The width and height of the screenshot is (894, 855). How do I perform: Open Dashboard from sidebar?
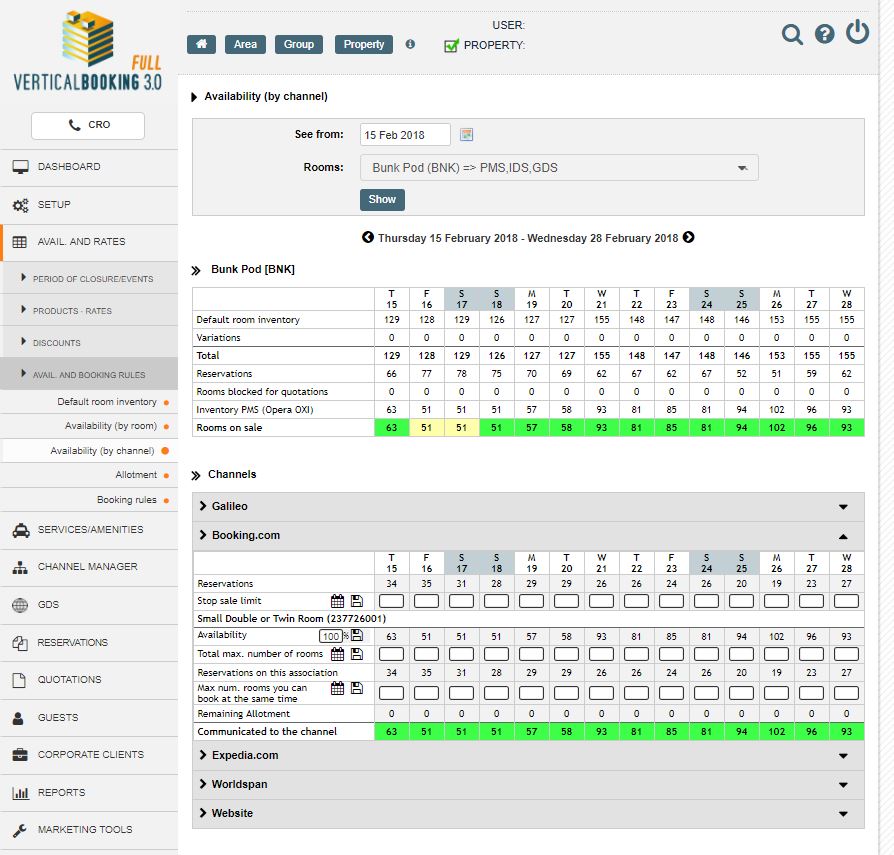pos(89,167)
